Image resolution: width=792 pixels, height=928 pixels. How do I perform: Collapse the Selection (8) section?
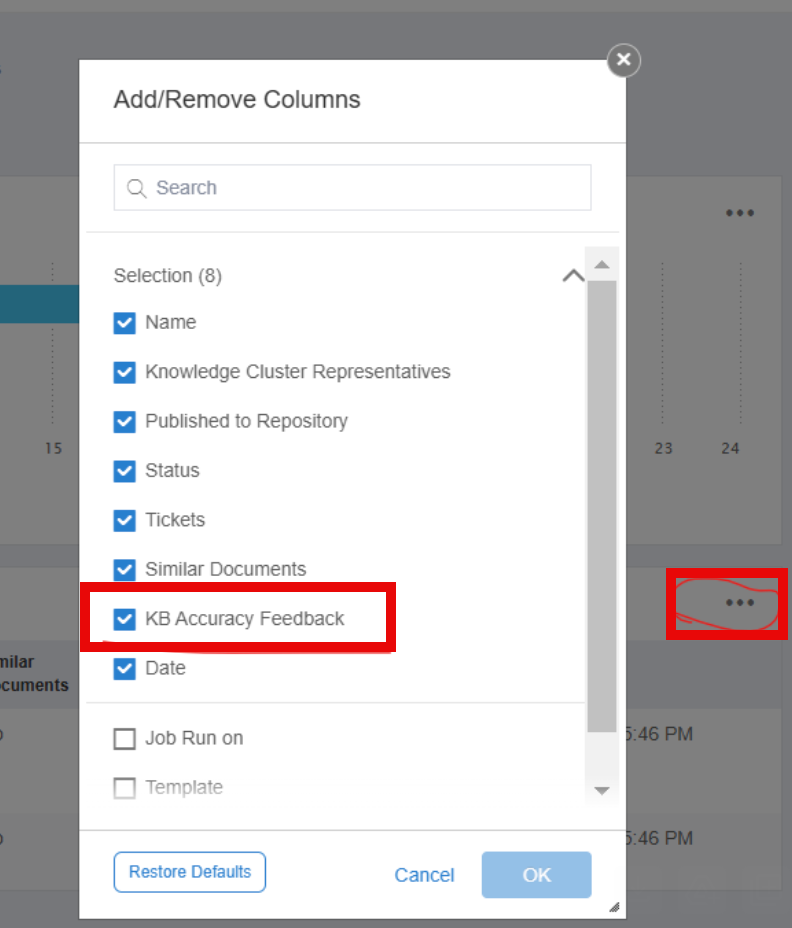573,276
